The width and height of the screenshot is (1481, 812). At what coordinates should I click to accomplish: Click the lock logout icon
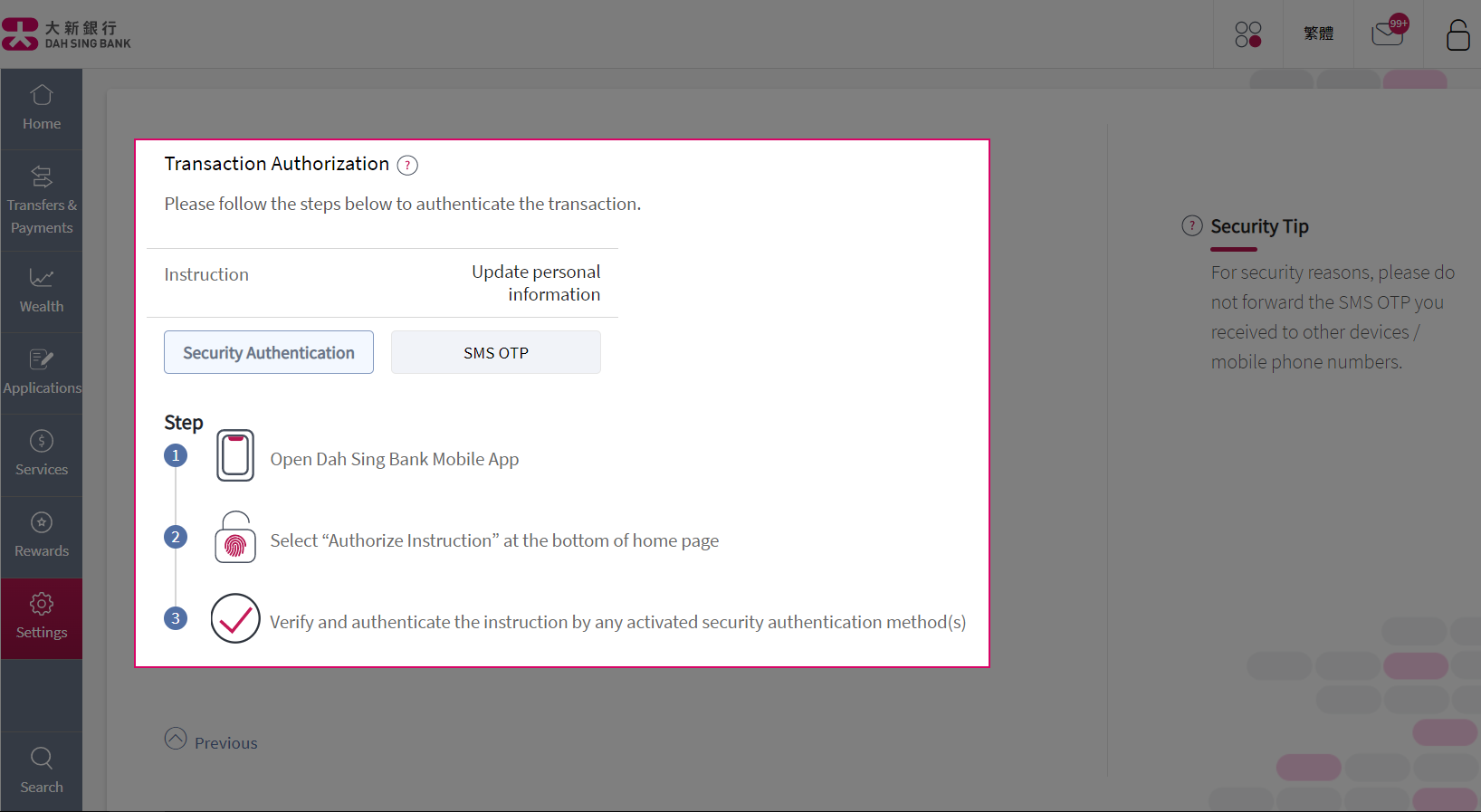1457,34
